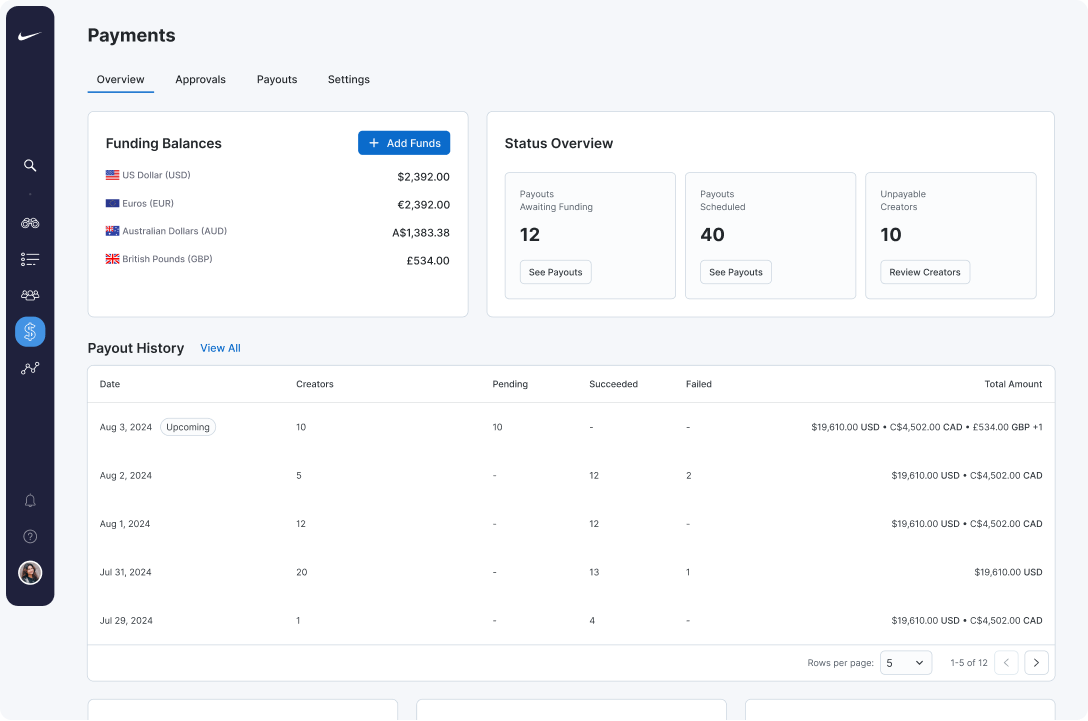The width and height of the screenshot is (1088, 721).
Task: Click See Payouts under Payouts Awaiting Funding
Action: pyautogui.click(x=555, y=271)
